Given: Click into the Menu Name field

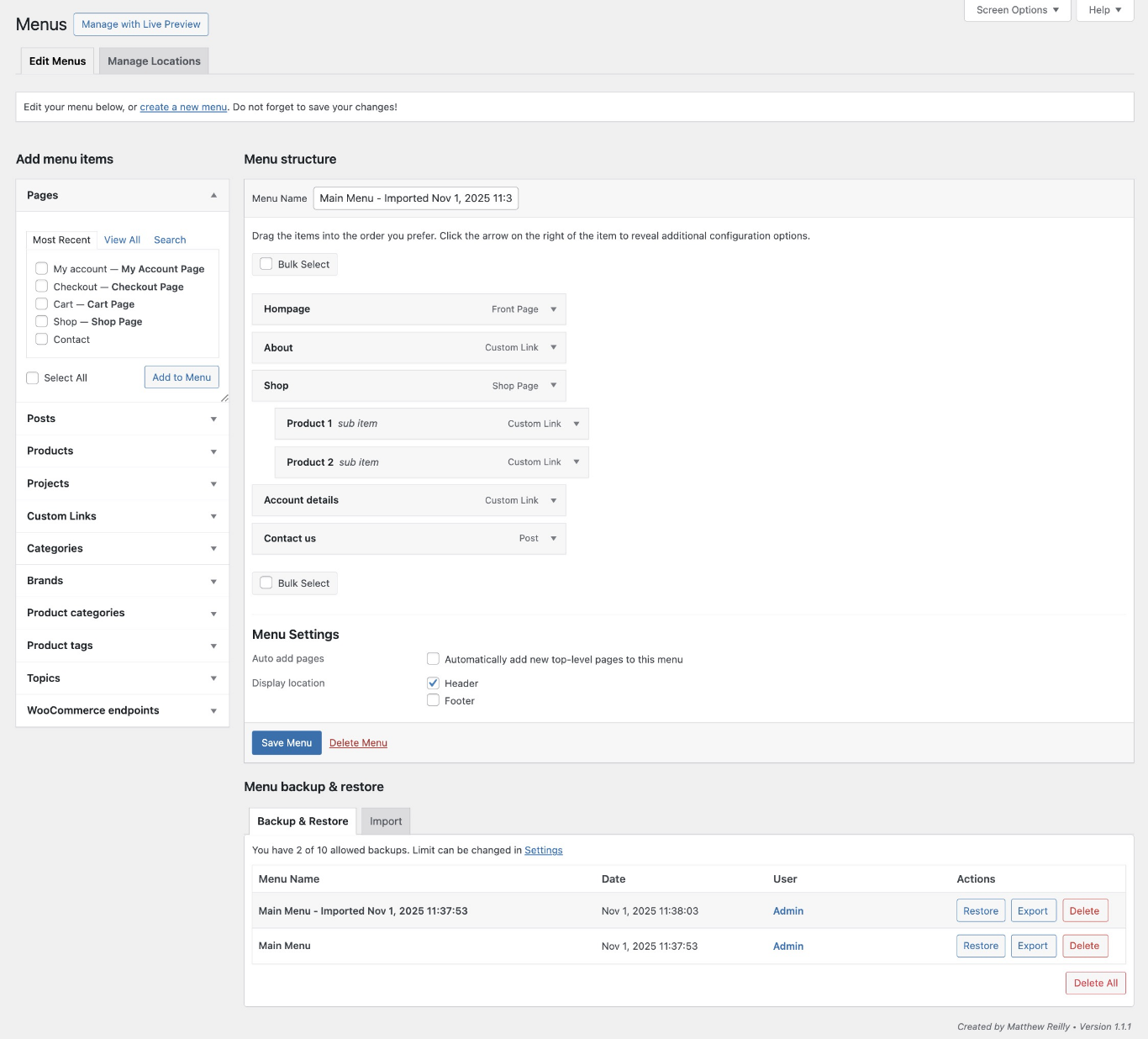Looking at the screenshot, I should coord(415,198).
